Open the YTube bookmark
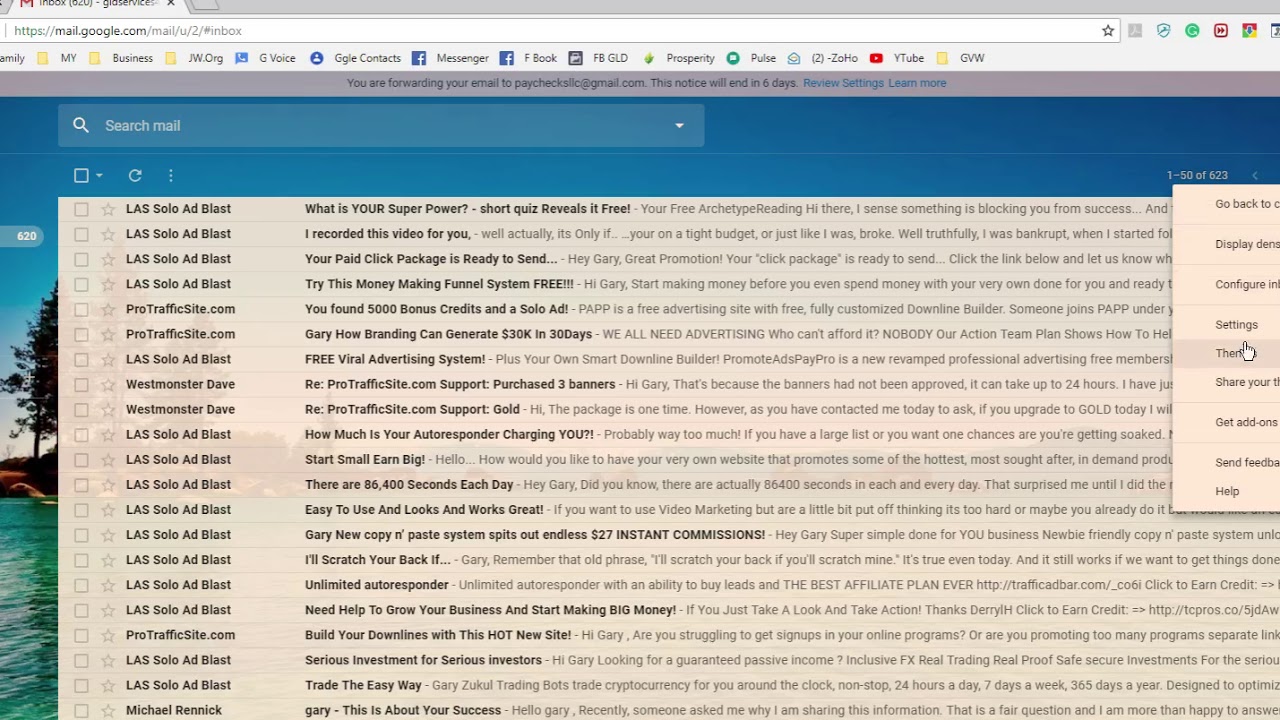This screenshot has width=1280, height=720. coord(897,58)
